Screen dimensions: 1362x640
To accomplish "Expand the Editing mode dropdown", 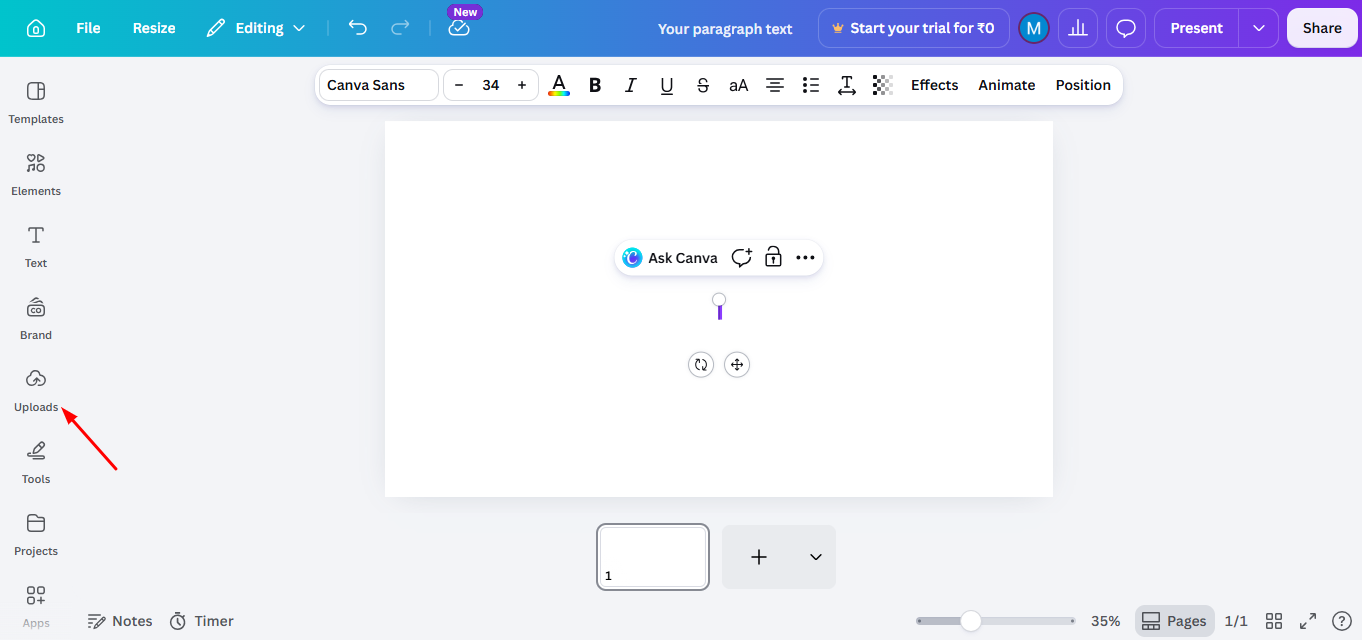I will coord(256,28).
